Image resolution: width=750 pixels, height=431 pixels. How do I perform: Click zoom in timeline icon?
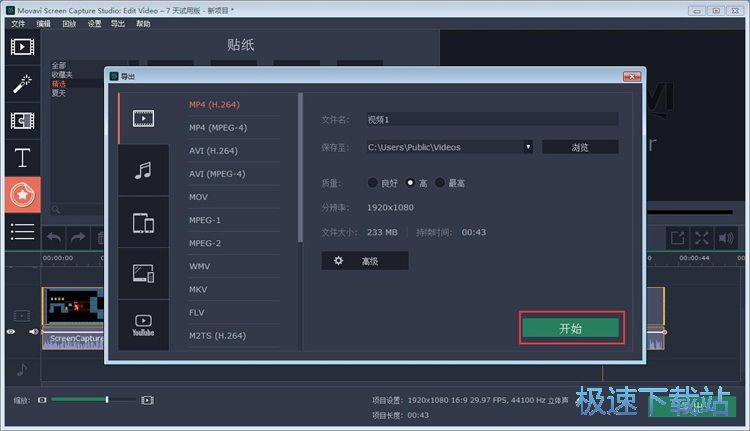[147, 400]
